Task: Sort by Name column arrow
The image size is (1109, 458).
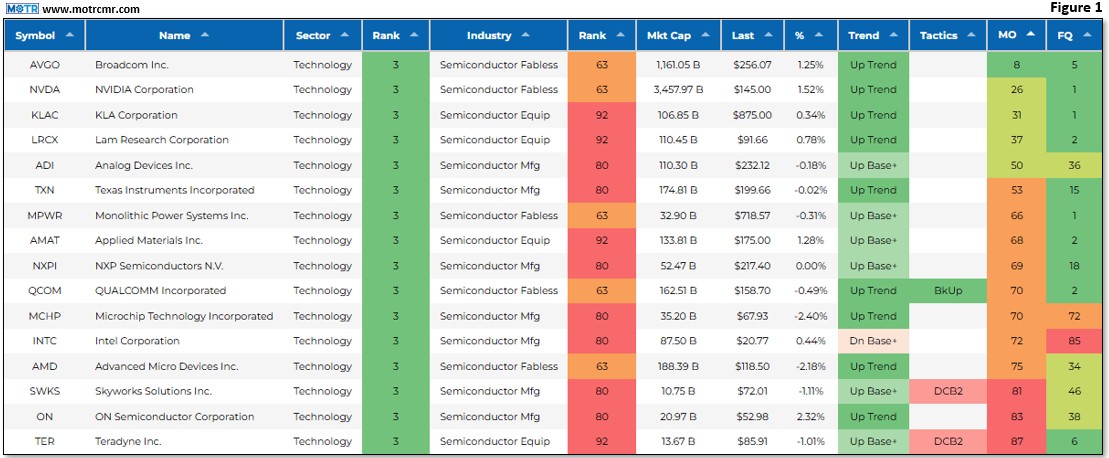Action: pyautogui.click(x=204, y=35)
